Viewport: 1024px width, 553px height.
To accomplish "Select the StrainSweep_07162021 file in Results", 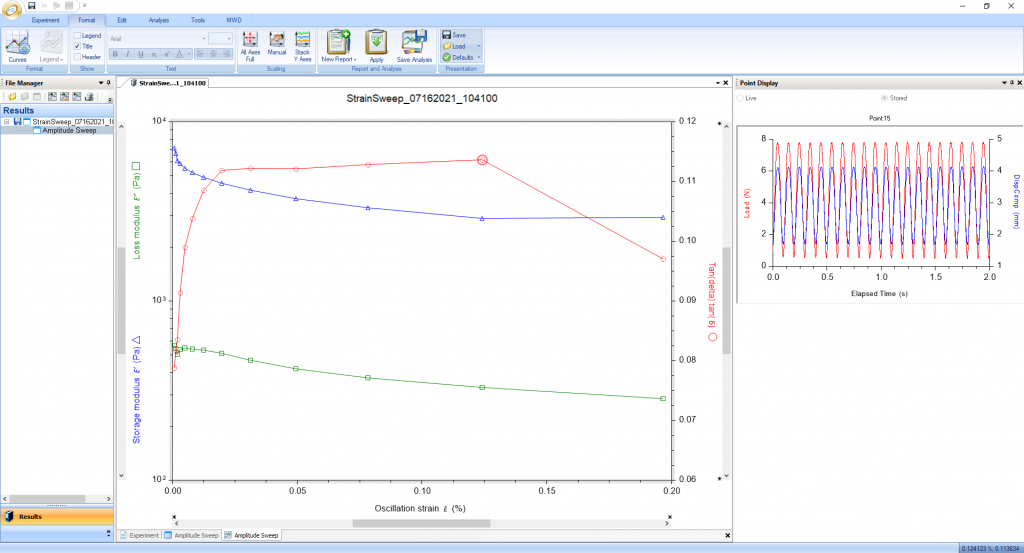I will [72, 121].
